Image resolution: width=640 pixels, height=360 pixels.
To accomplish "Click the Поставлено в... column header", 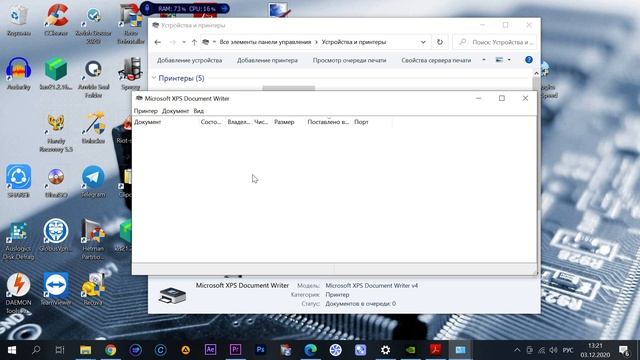I will pyautogui.click(x=328, y=122).
